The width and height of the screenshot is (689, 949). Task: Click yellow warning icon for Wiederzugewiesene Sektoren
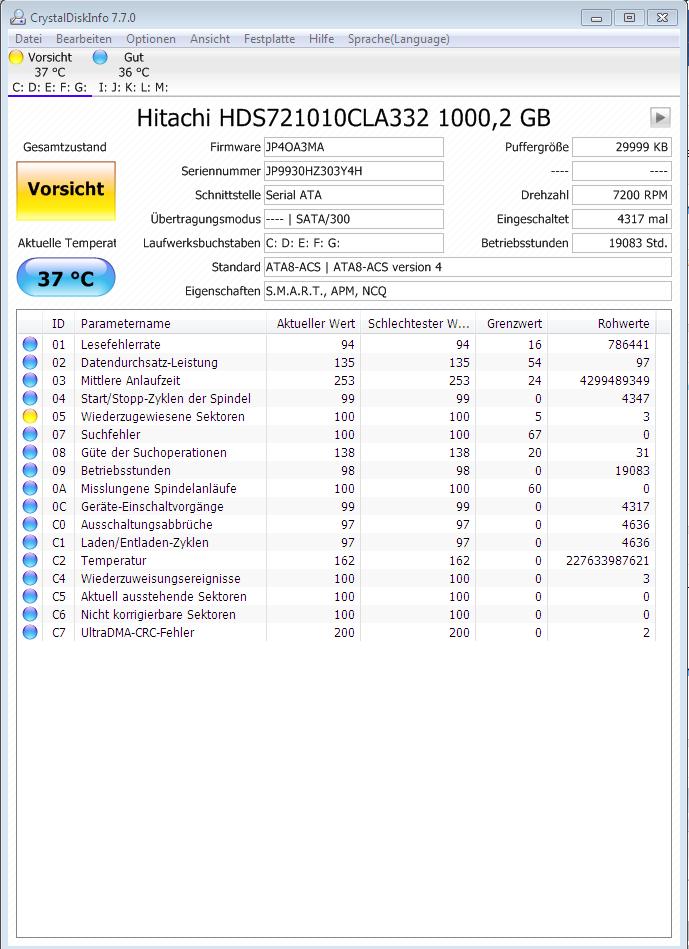(30, 416)
